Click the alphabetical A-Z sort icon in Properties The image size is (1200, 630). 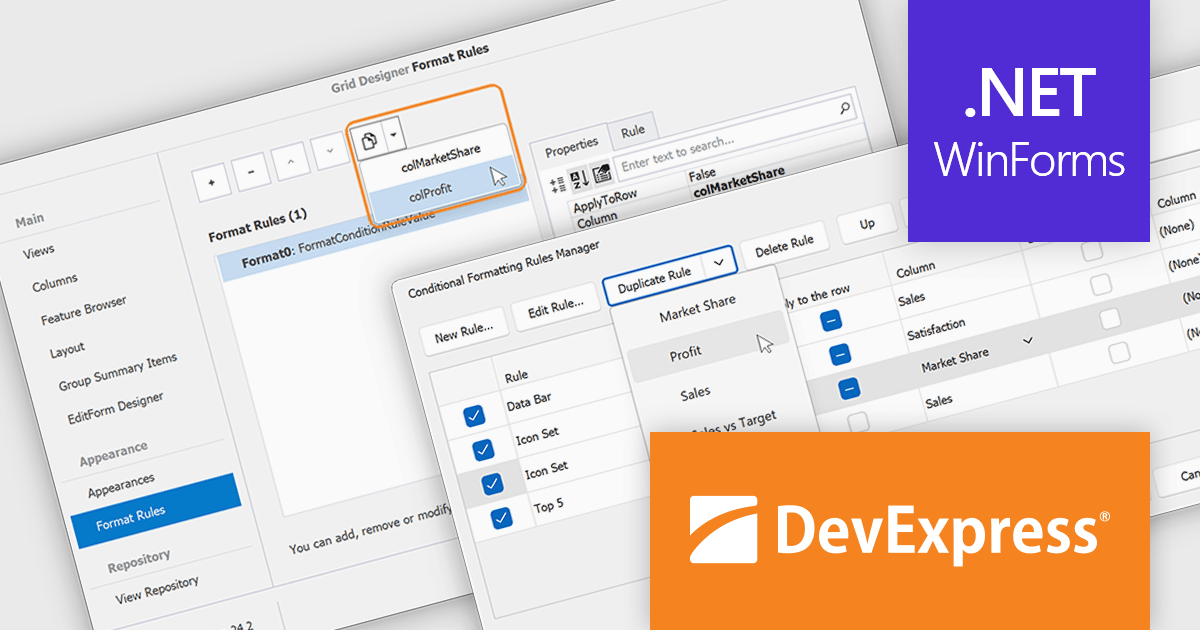(580, 179)
